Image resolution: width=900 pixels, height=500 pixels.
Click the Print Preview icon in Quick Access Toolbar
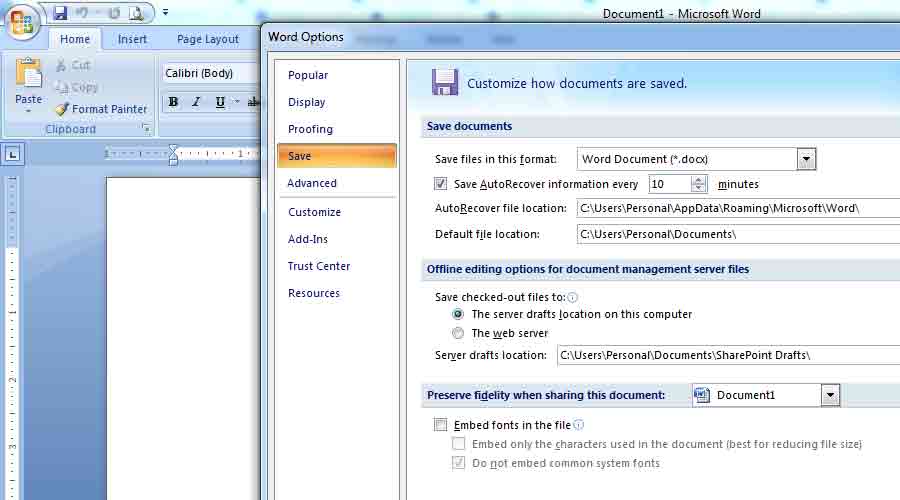pyautogui.click(x=137, y=13)
